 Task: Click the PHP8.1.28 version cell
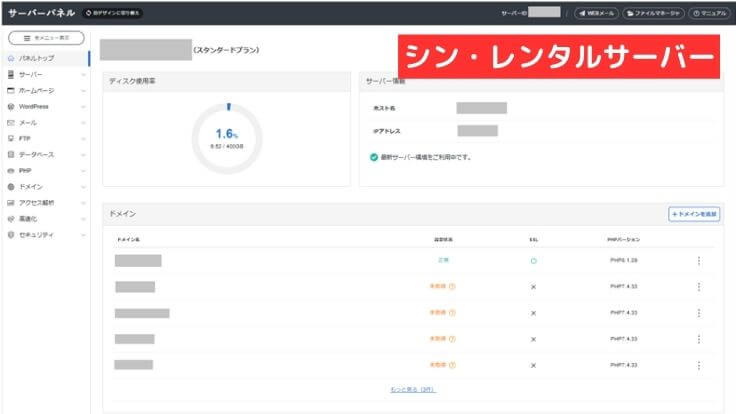pos(624,260)
